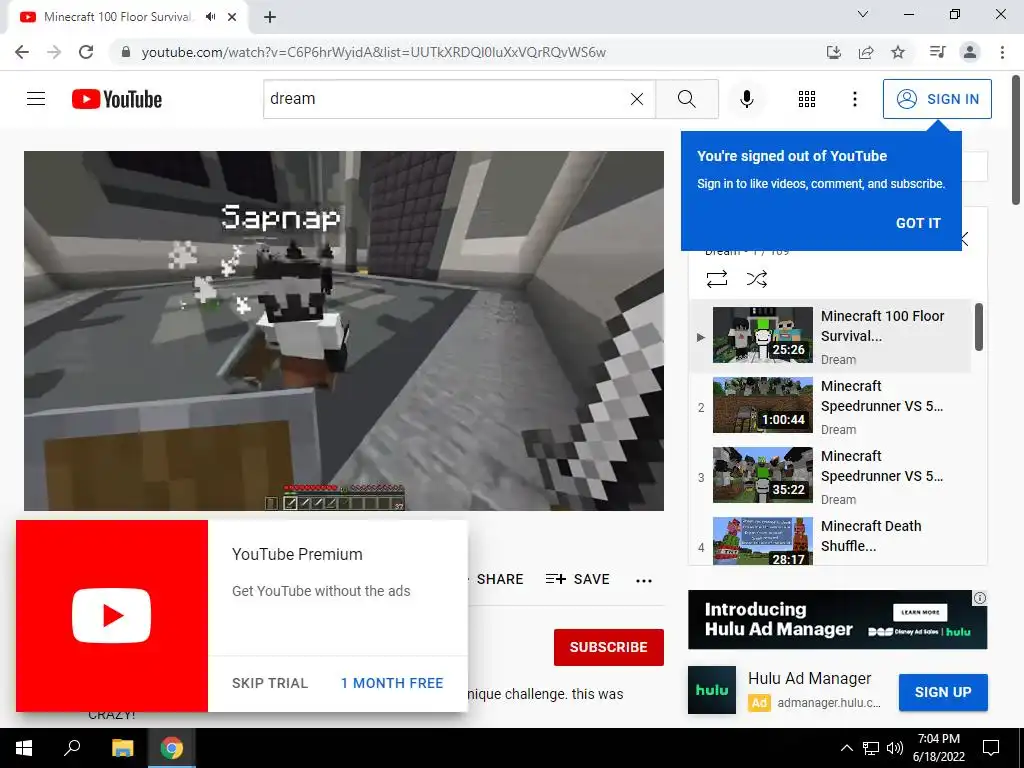Click the Dream channel under Minecraft Death Shuffle row above

[x=838, y=500]
